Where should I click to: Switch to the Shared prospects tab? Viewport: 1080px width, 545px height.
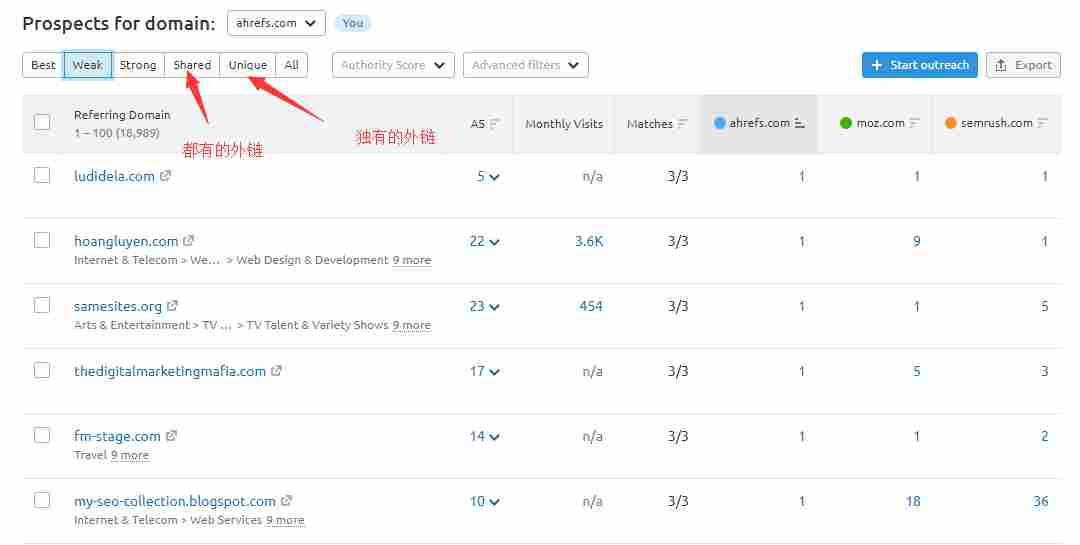[192, 65]
